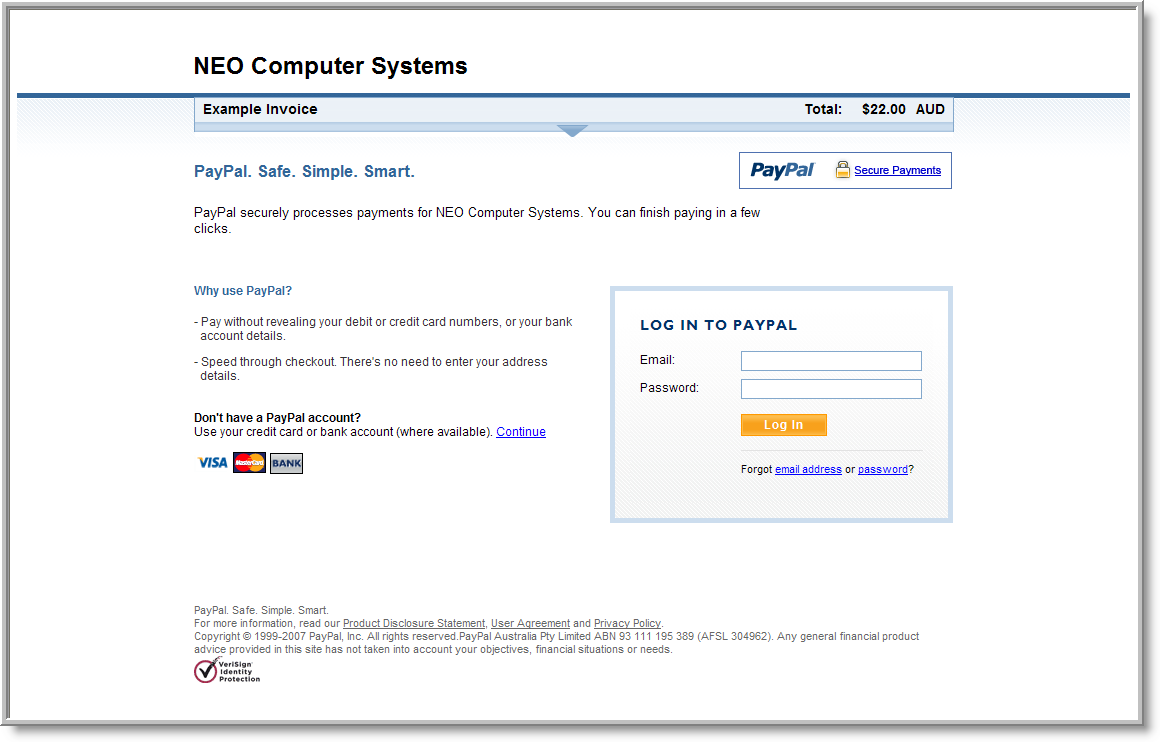
Task: Click the Example Invoice title bar
Action: (260, 109)
